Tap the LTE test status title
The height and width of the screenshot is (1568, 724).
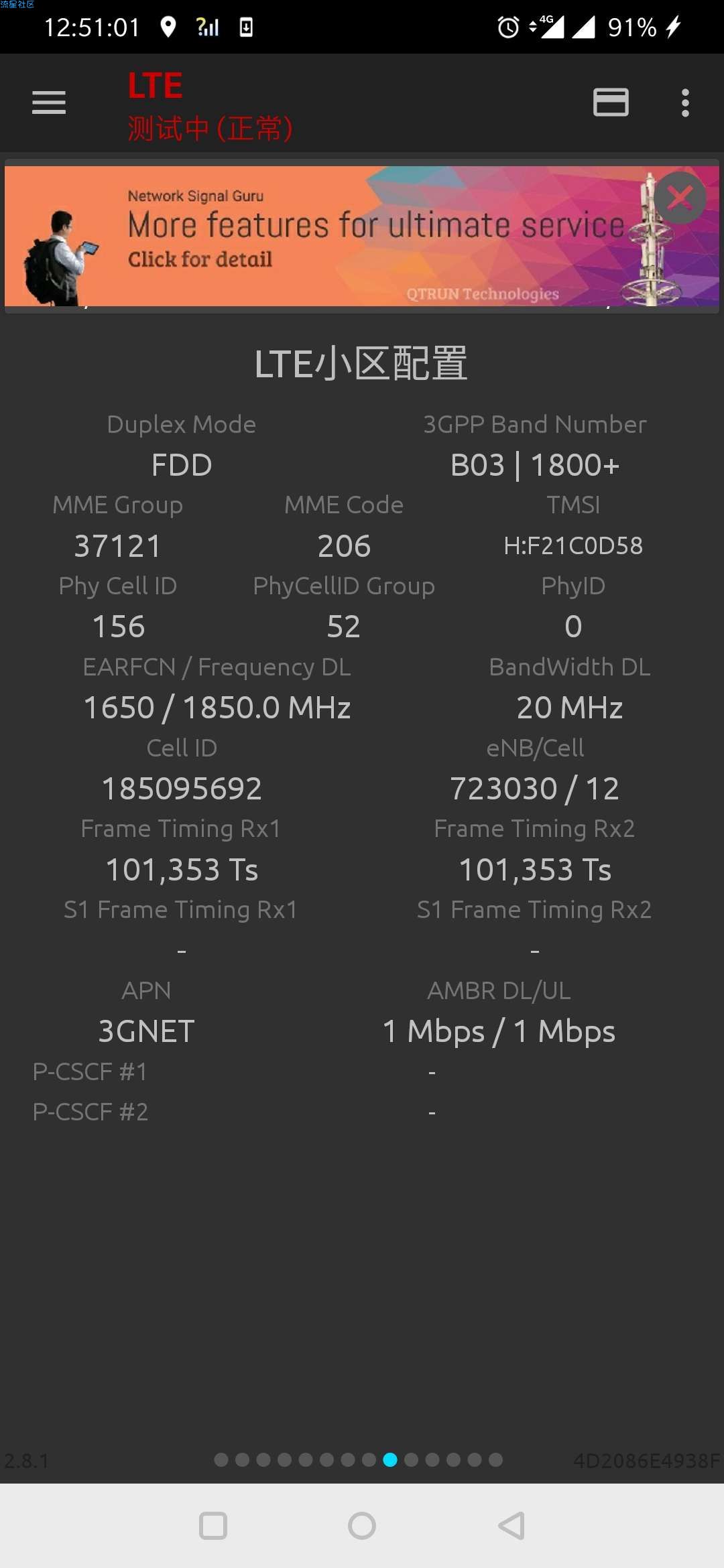pos(210,106)
